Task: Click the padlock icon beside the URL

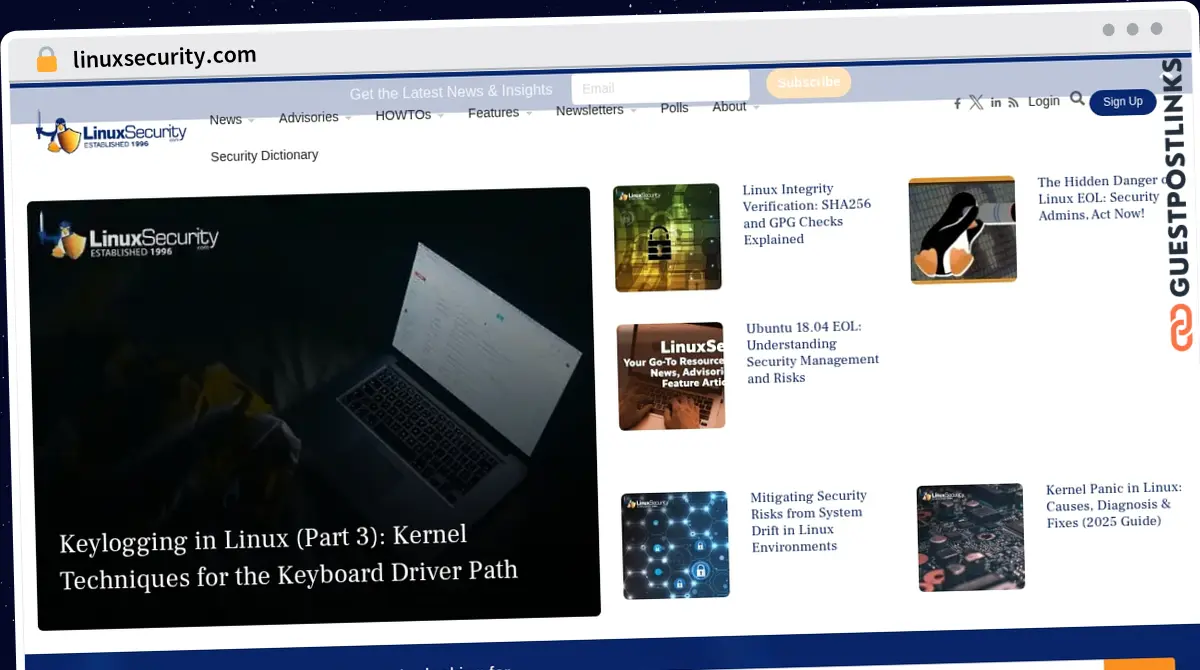Action: click(47, 59)
